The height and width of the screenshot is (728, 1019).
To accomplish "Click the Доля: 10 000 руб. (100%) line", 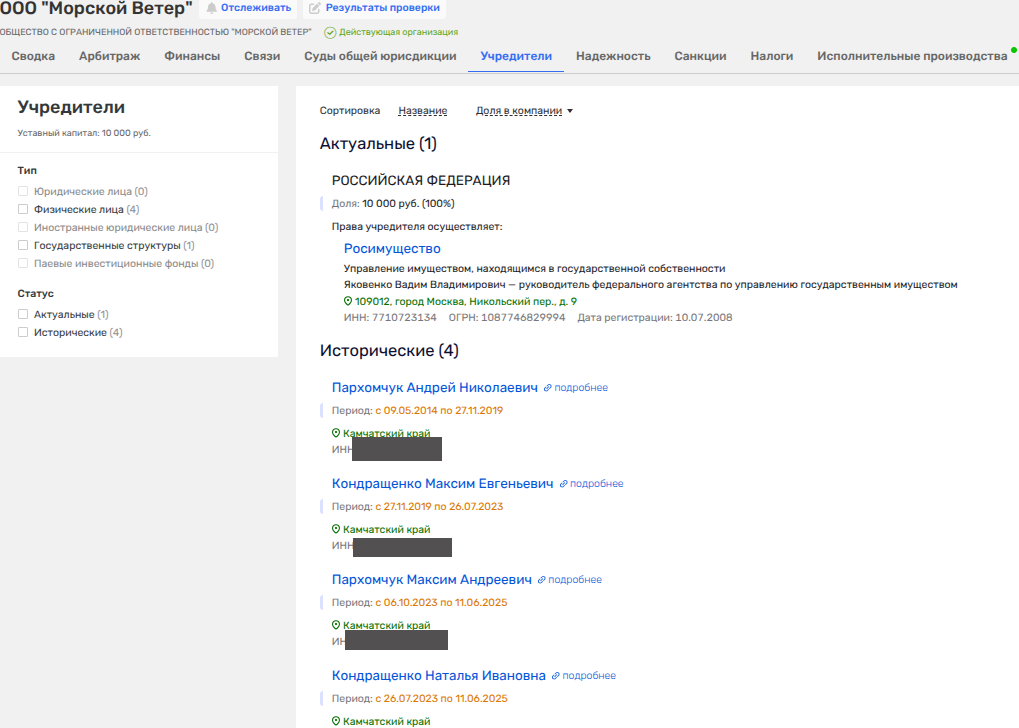I will pos(393,203).
